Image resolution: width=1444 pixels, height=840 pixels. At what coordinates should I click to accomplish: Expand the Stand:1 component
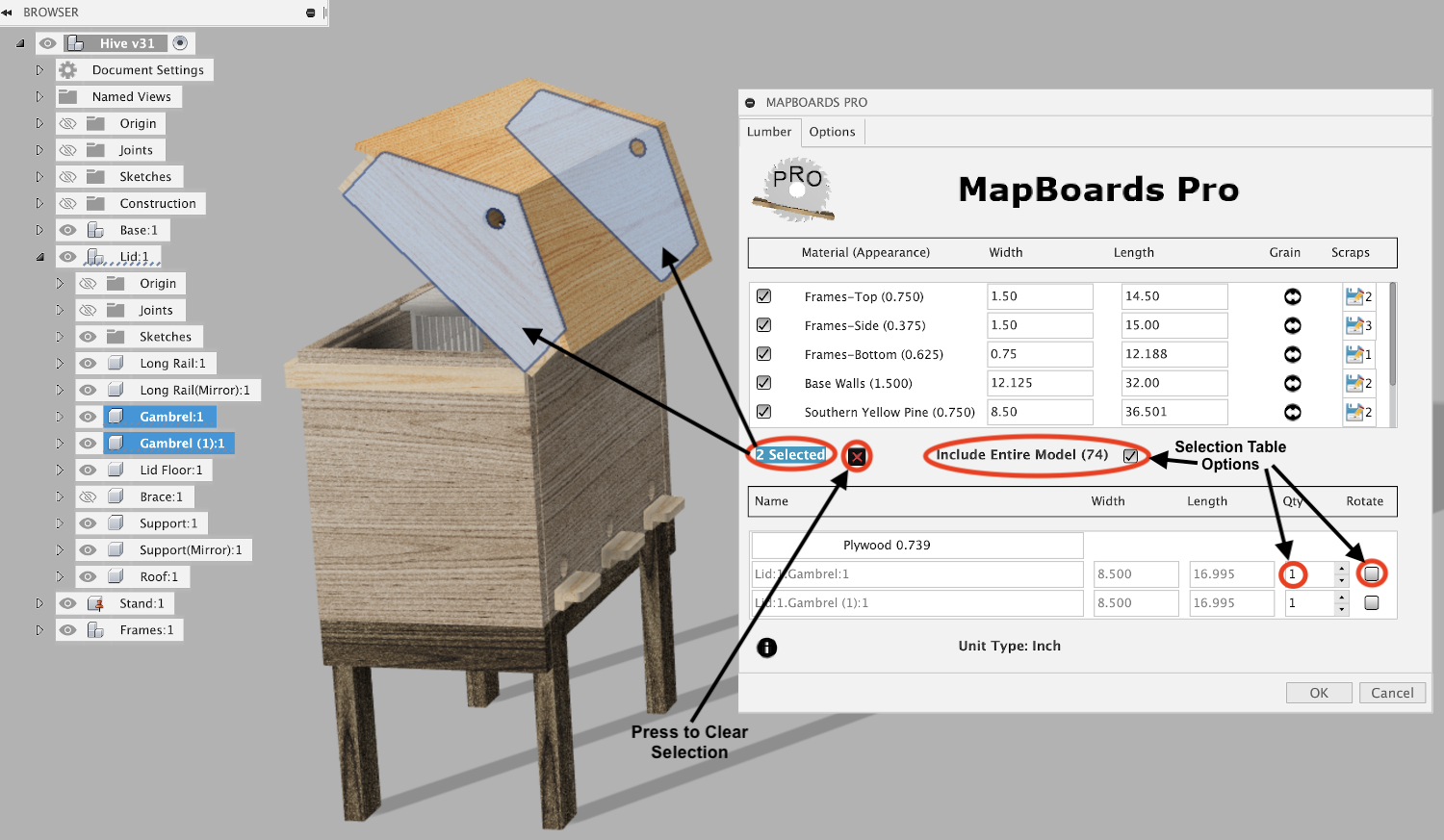pos(39,603)
